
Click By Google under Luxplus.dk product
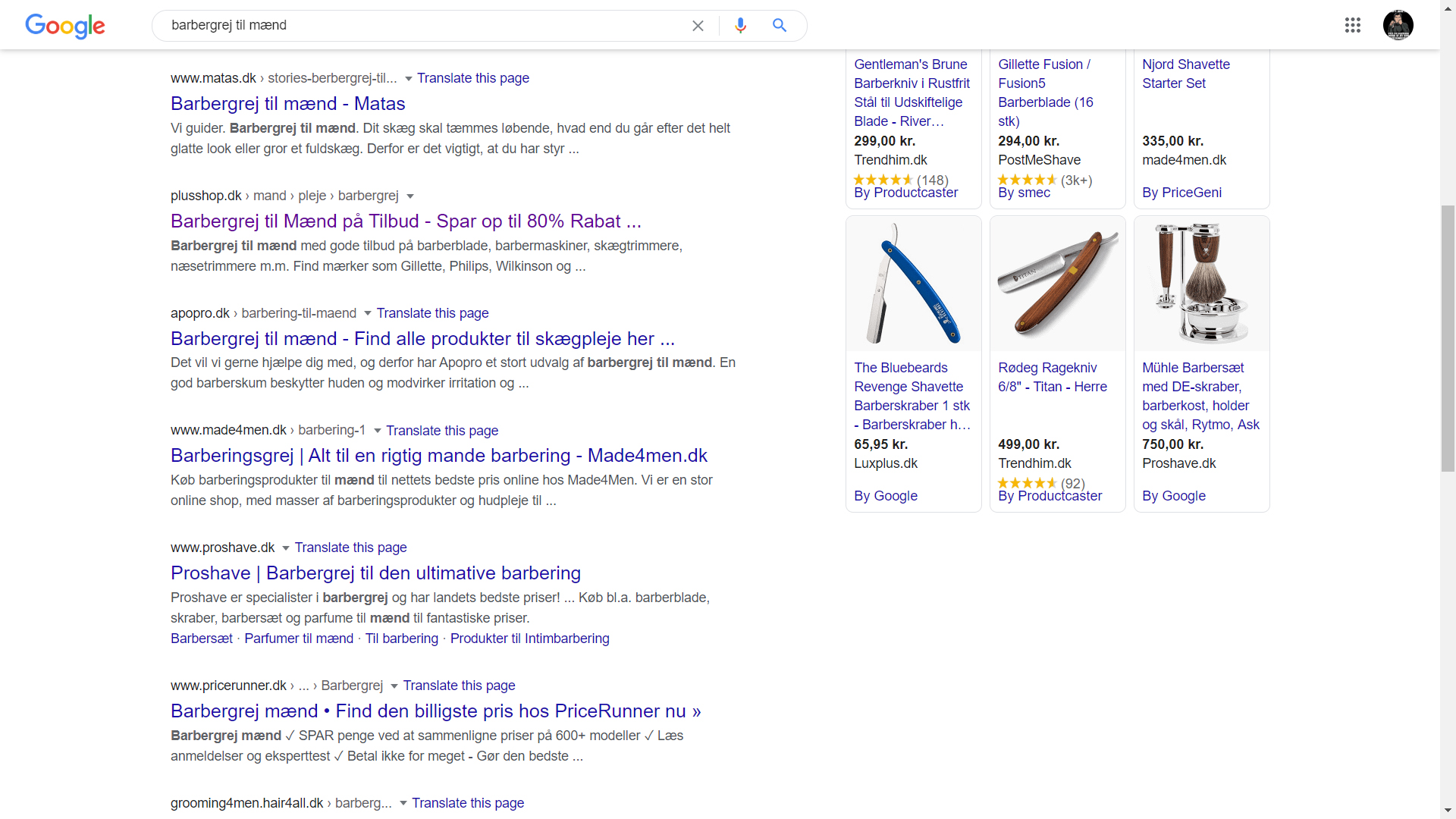click(886, 496)
